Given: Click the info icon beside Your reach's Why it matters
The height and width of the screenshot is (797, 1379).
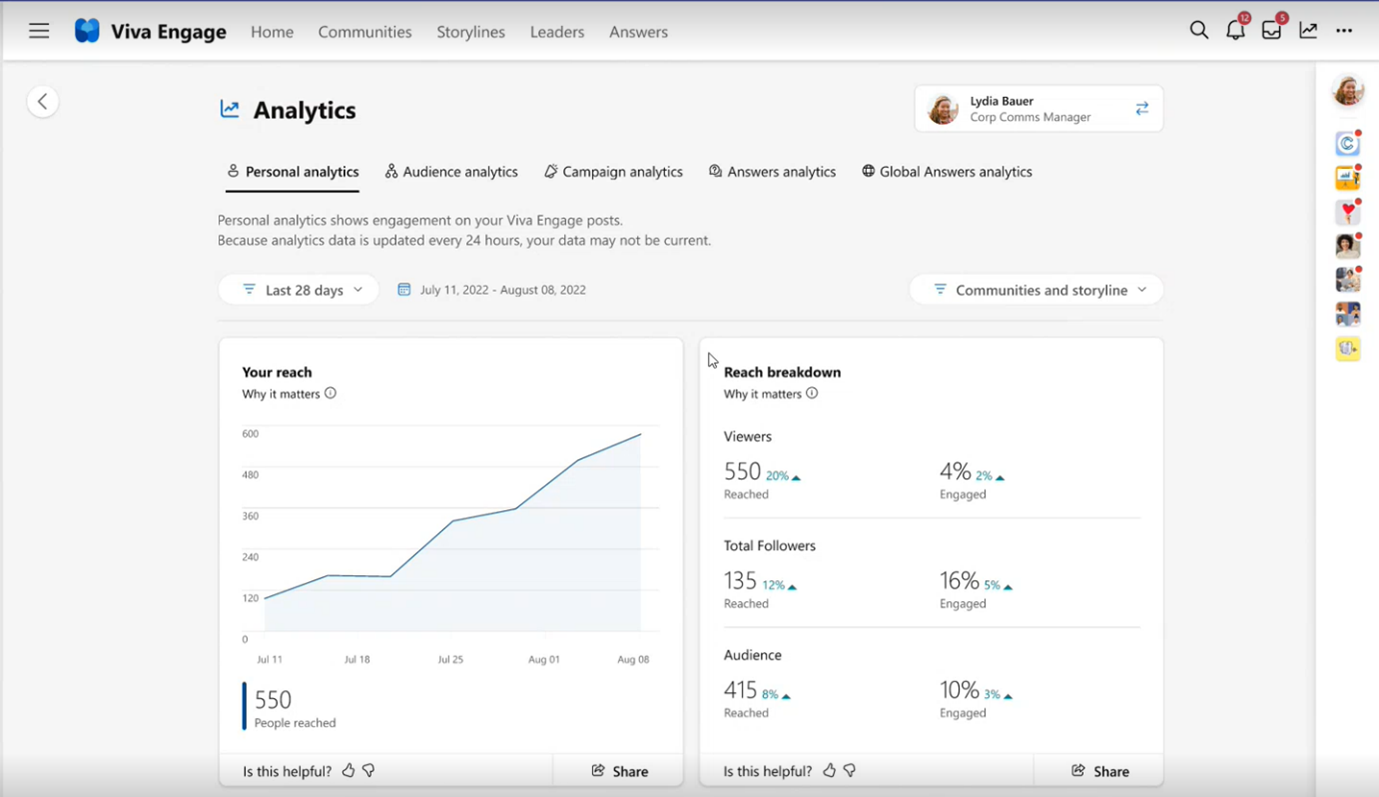Looking at the screenshot, I should click(331, 393).
